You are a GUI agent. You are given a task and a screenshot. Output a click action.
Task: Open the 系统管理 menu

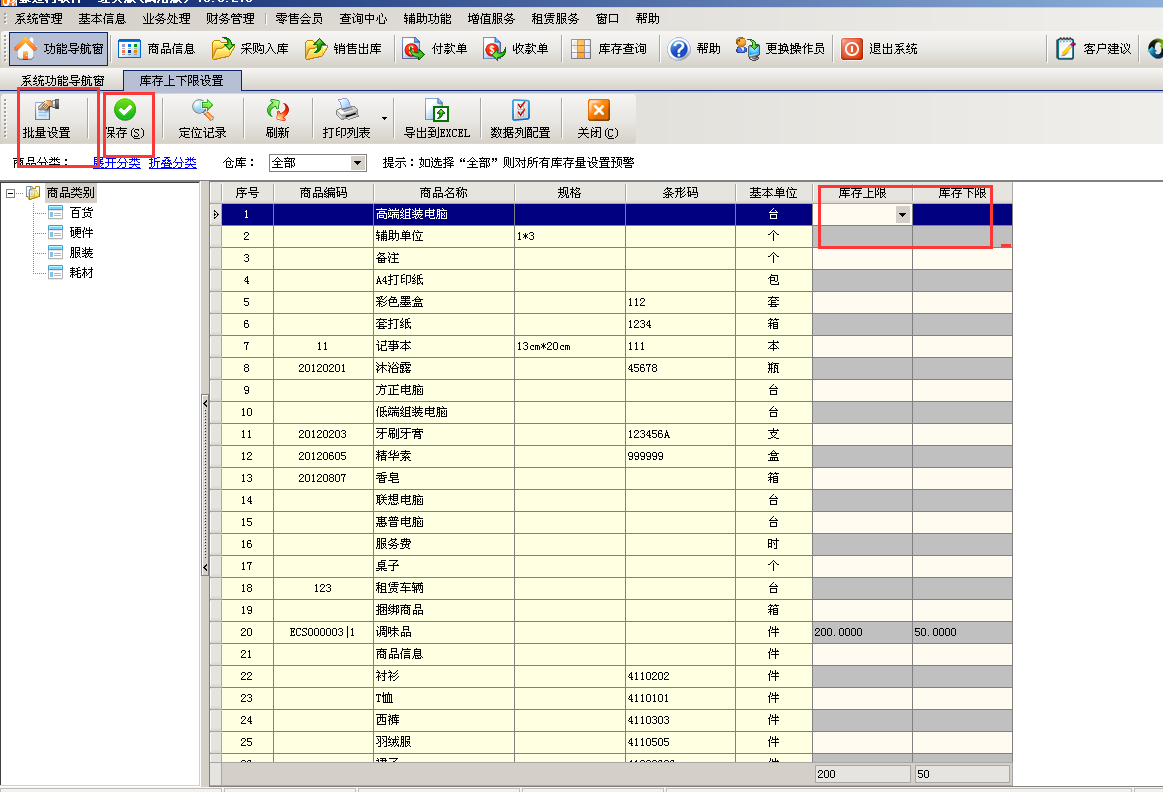click(39, 19)
